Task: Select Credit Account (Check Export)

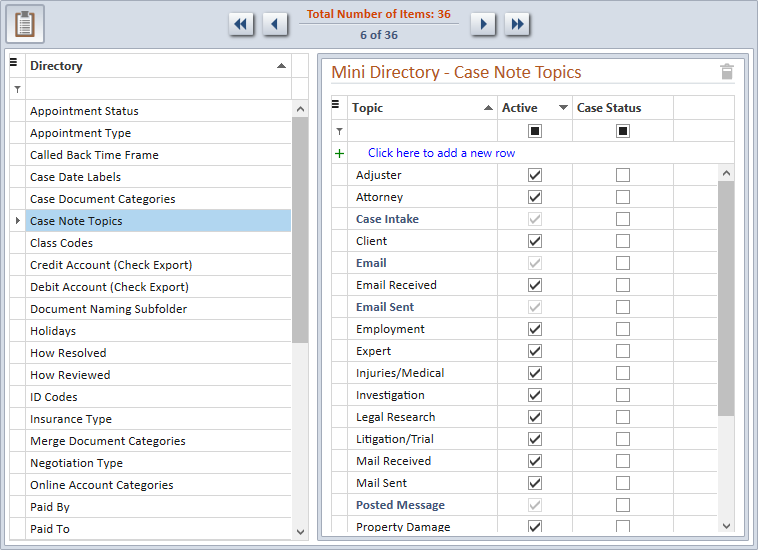Action: 158,265
